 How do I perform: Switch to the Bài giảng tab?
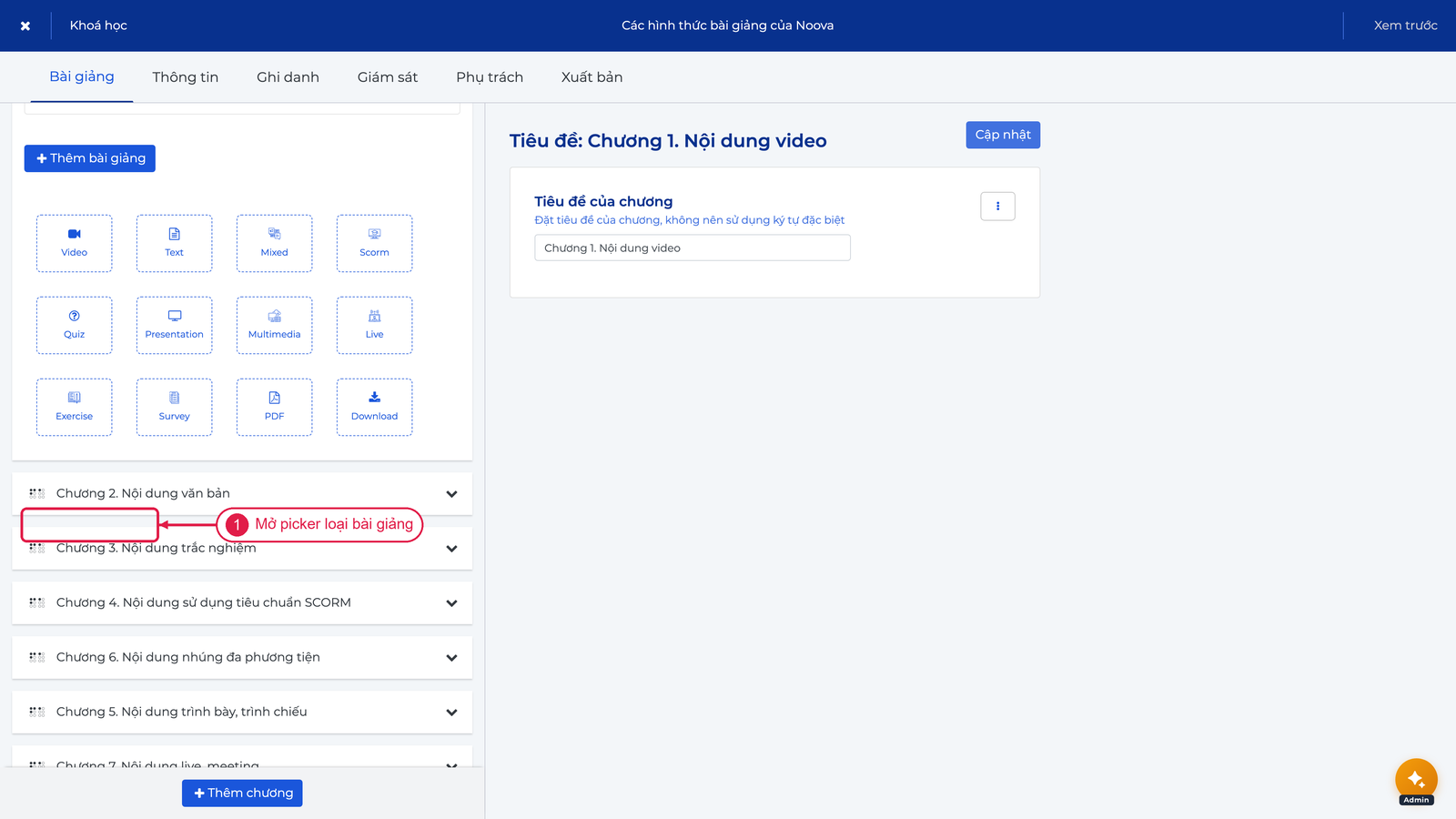(x=82, y=77)
